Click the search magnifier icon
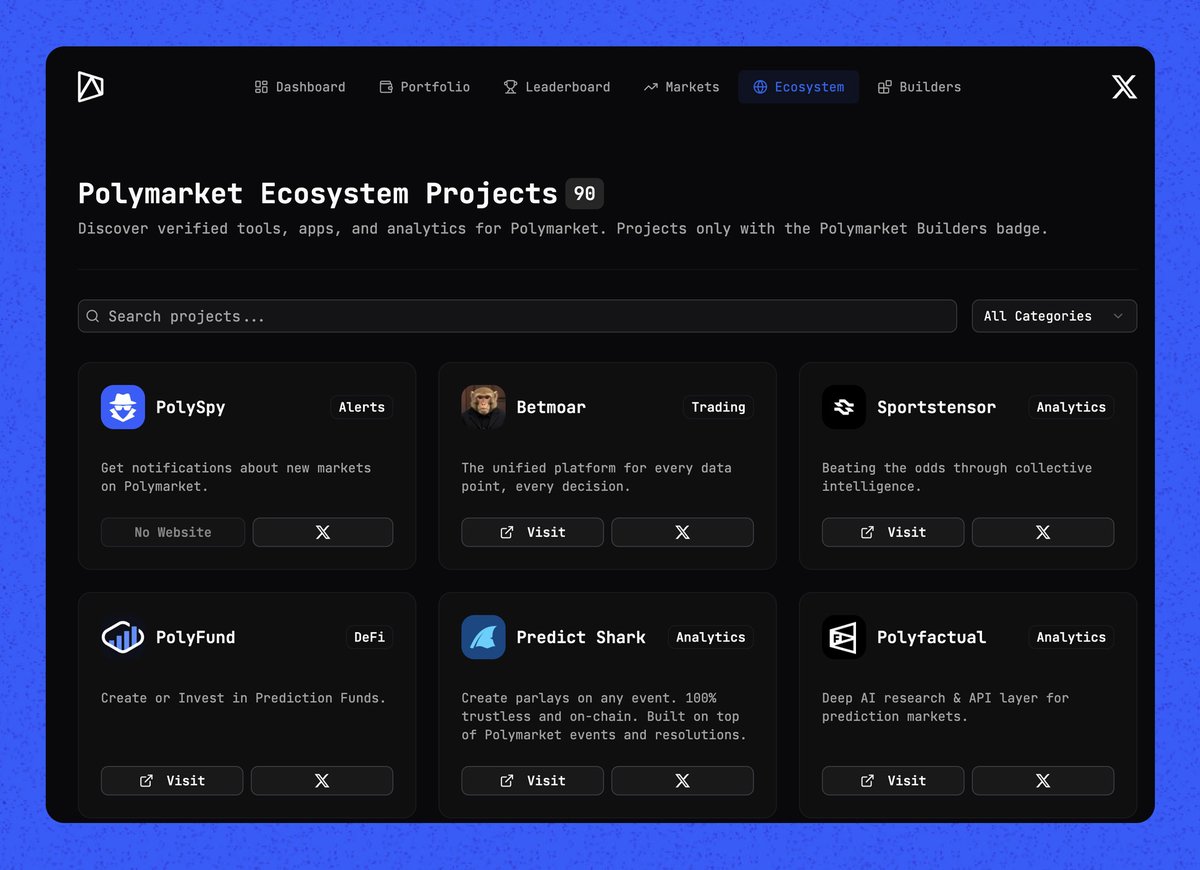The image size is (1200, 870). (93, 316)
